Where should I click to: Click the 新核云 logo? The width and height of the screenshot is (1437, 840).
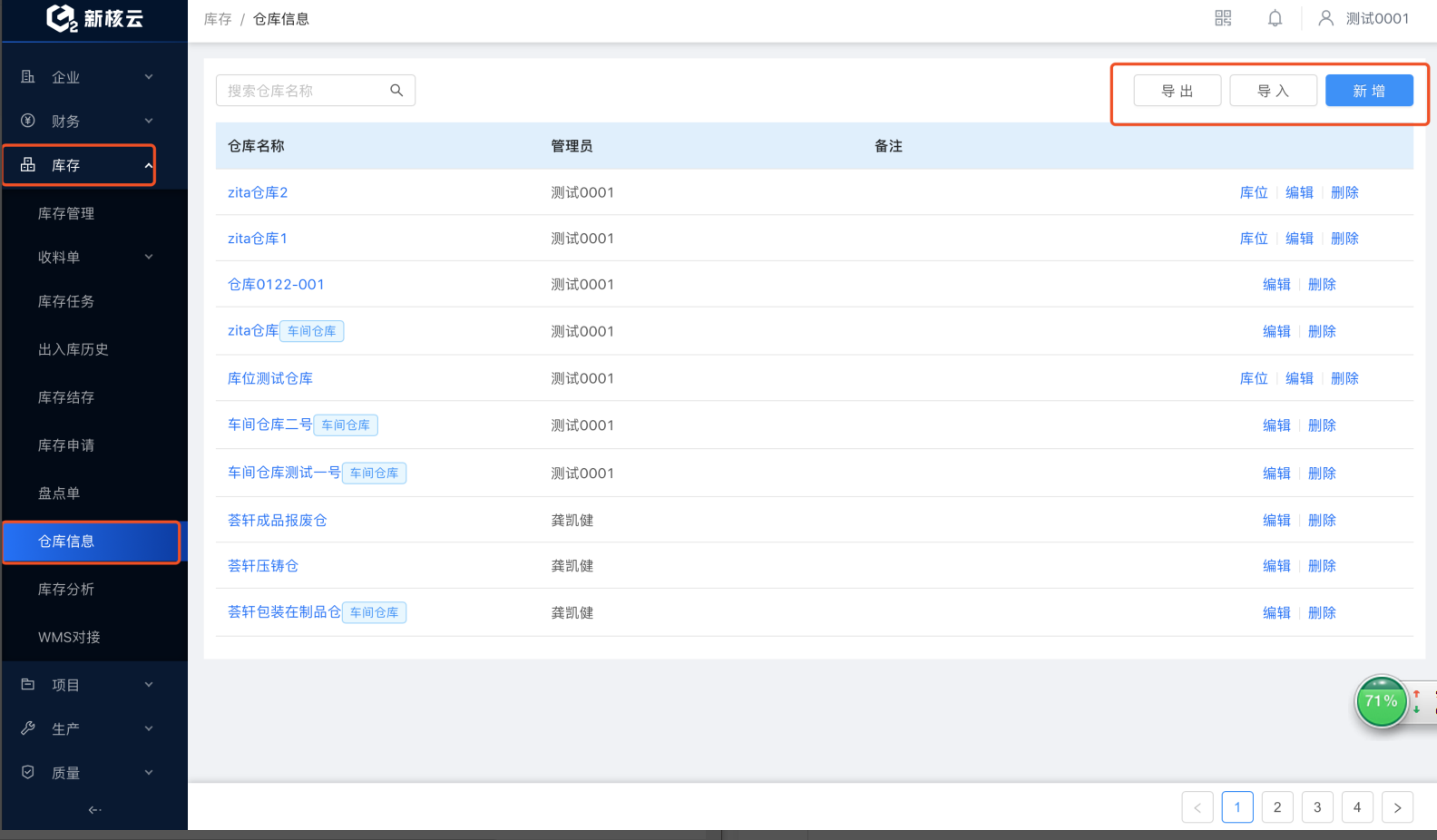coord(94,18)
